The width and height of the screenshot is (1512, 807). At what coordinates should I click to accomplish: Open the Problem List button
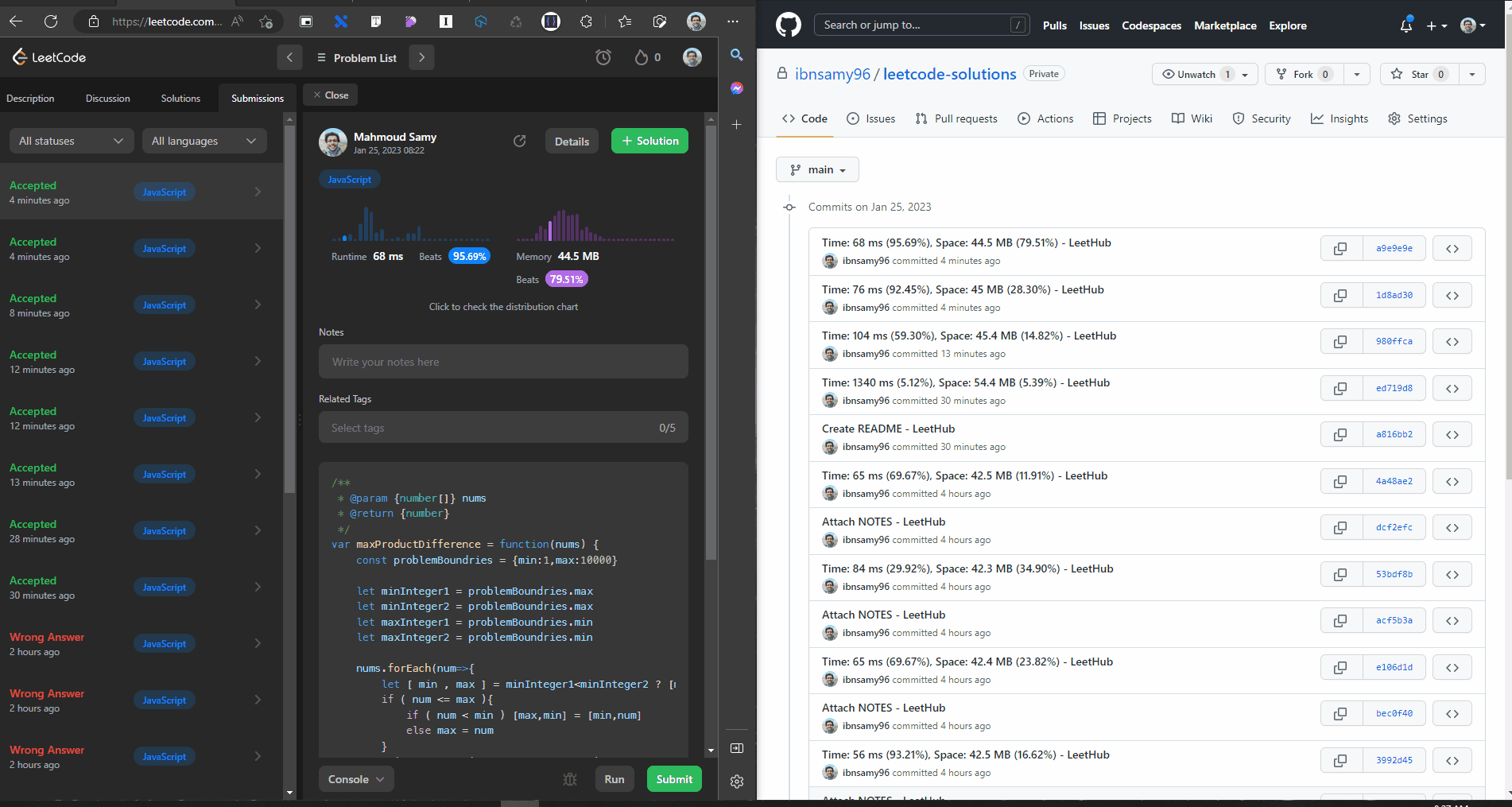[x=357, y=57]
